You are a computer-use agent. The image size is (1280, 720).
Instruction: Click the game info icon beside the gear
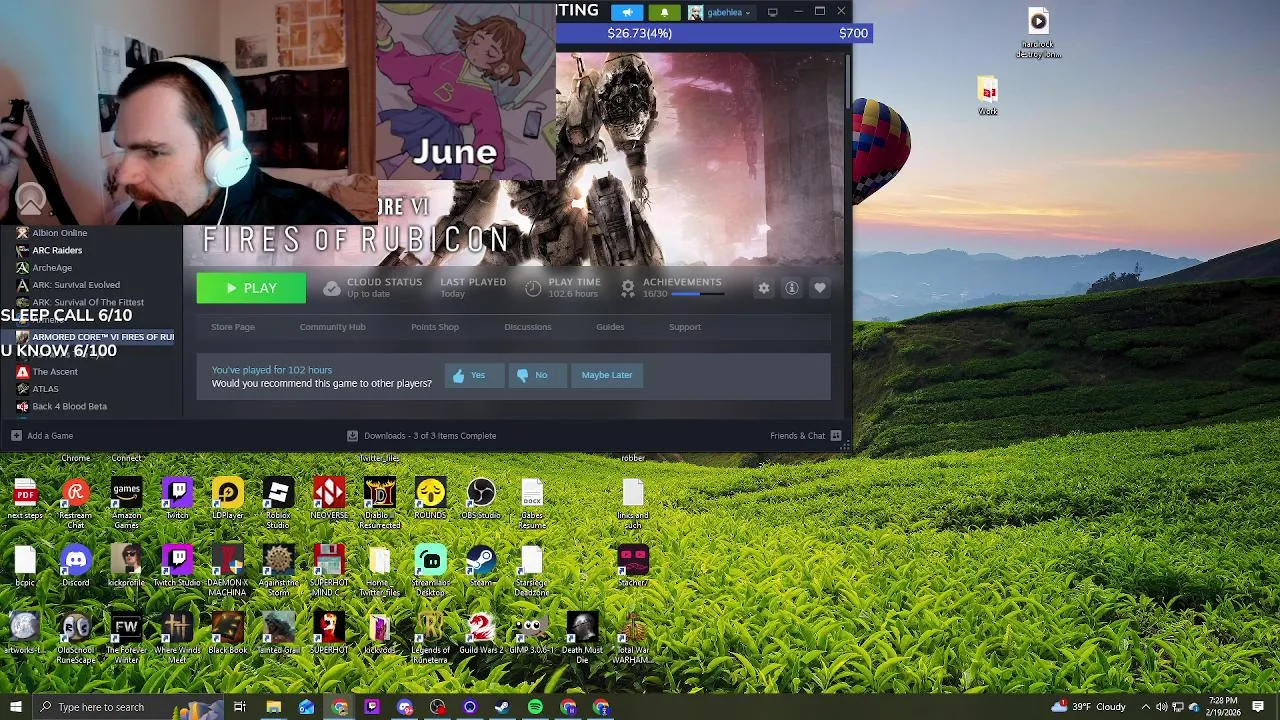(792, 288)
